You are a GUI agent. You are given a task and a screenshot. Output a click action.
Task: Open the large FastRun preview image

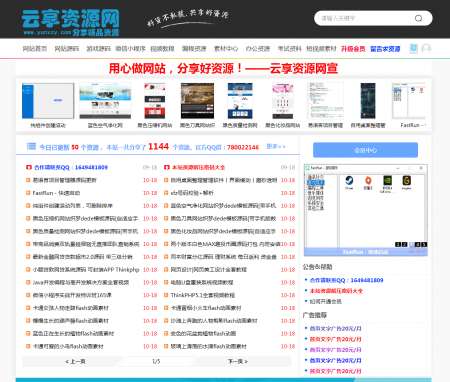click(366, 210)
